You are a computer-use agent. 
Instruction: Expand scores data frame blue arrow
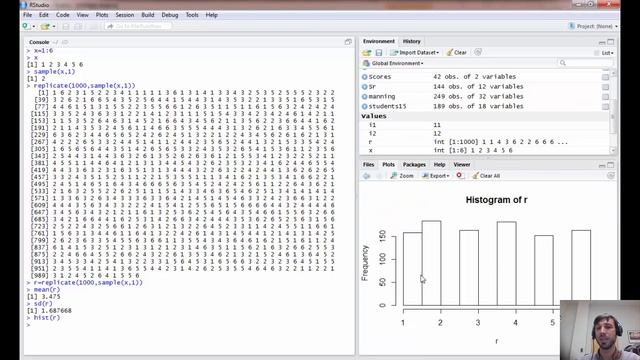click(x=364, y=77)
